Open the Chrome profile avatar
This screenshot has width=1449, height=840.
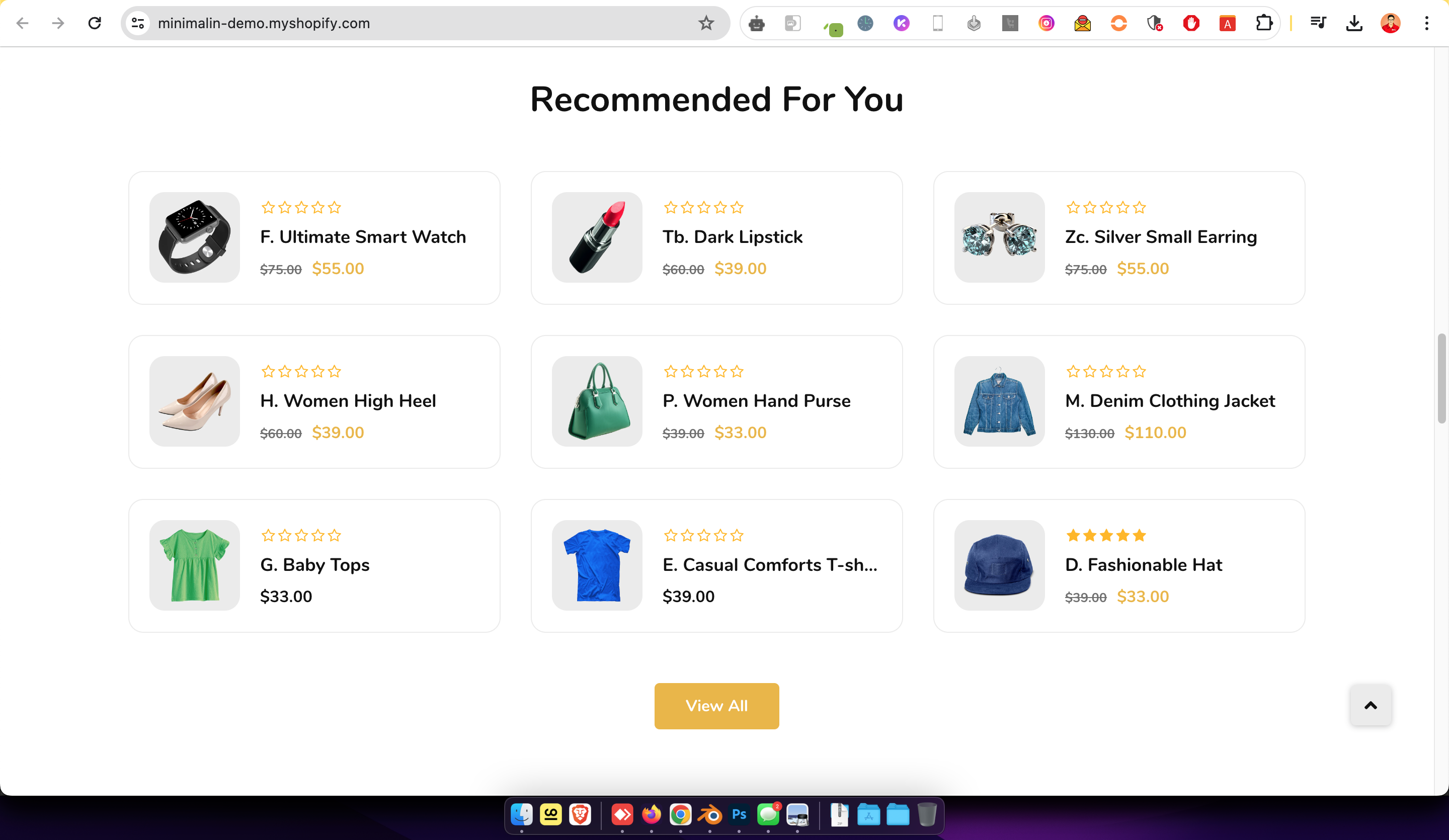(x=1390, y=23)
